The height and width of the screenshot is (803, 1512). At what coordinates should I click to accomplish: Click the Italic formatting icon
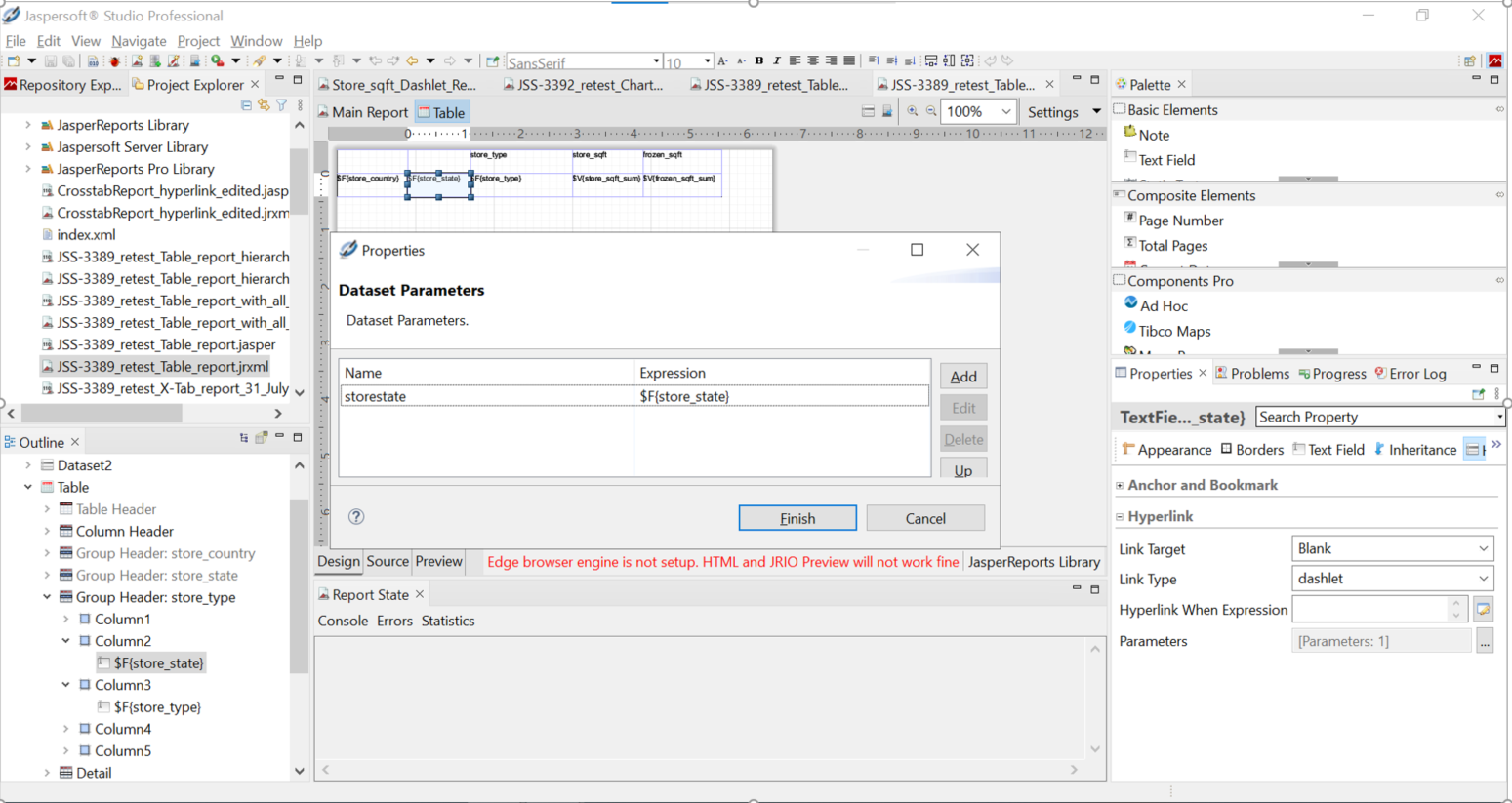point(776,60)
